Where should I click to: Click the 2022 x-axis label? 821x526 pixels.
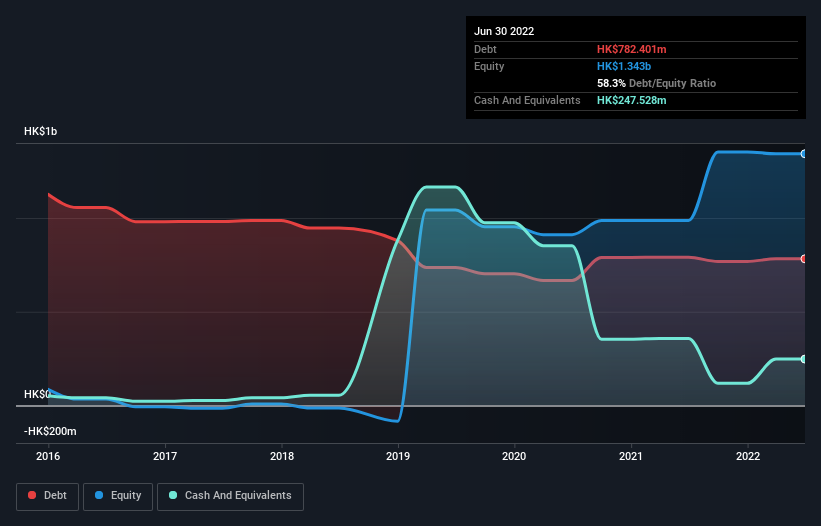pyautogui.click(x=748, y=456)
